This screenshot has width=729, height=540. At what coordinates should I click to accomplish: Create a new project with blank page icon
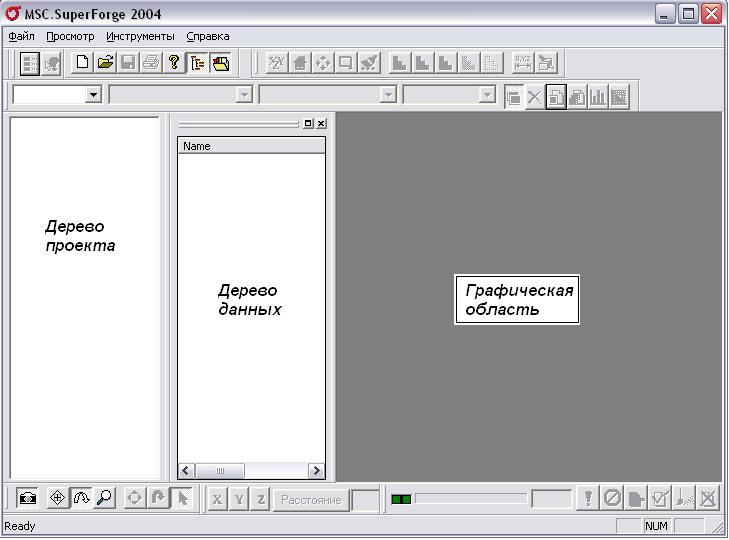[x=82, y=63]
